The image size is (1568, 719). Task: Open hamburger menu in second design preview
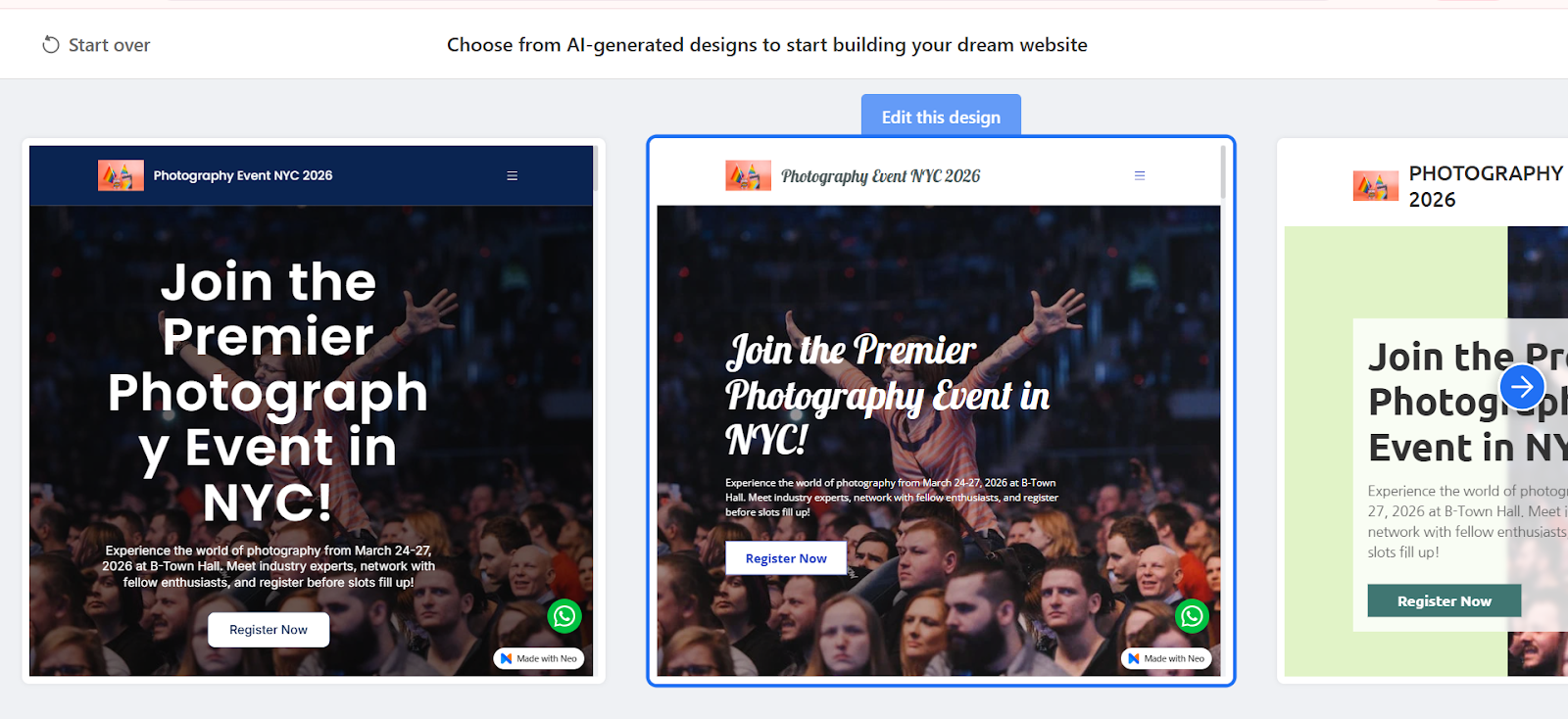coord(1140,176)
